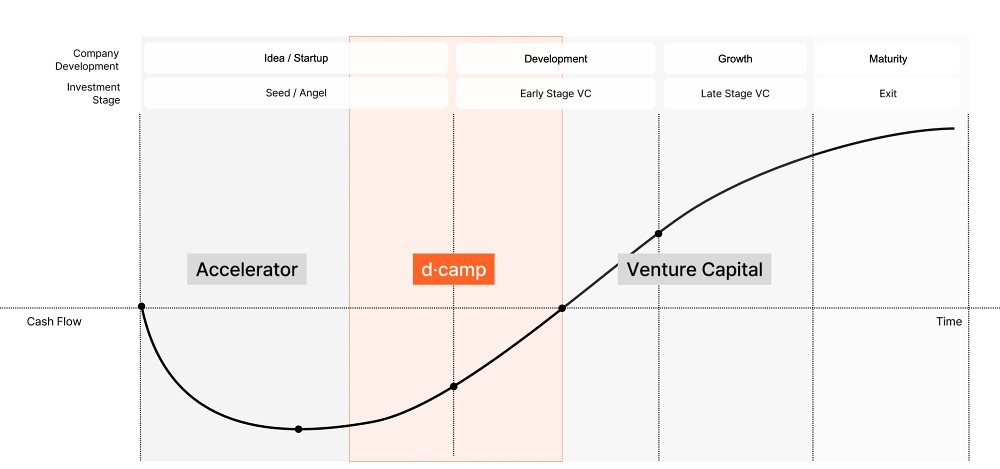Select the Exit investment box
Image resolution: width=1000 pixels, height=469 pixels.
click(888, 93)
